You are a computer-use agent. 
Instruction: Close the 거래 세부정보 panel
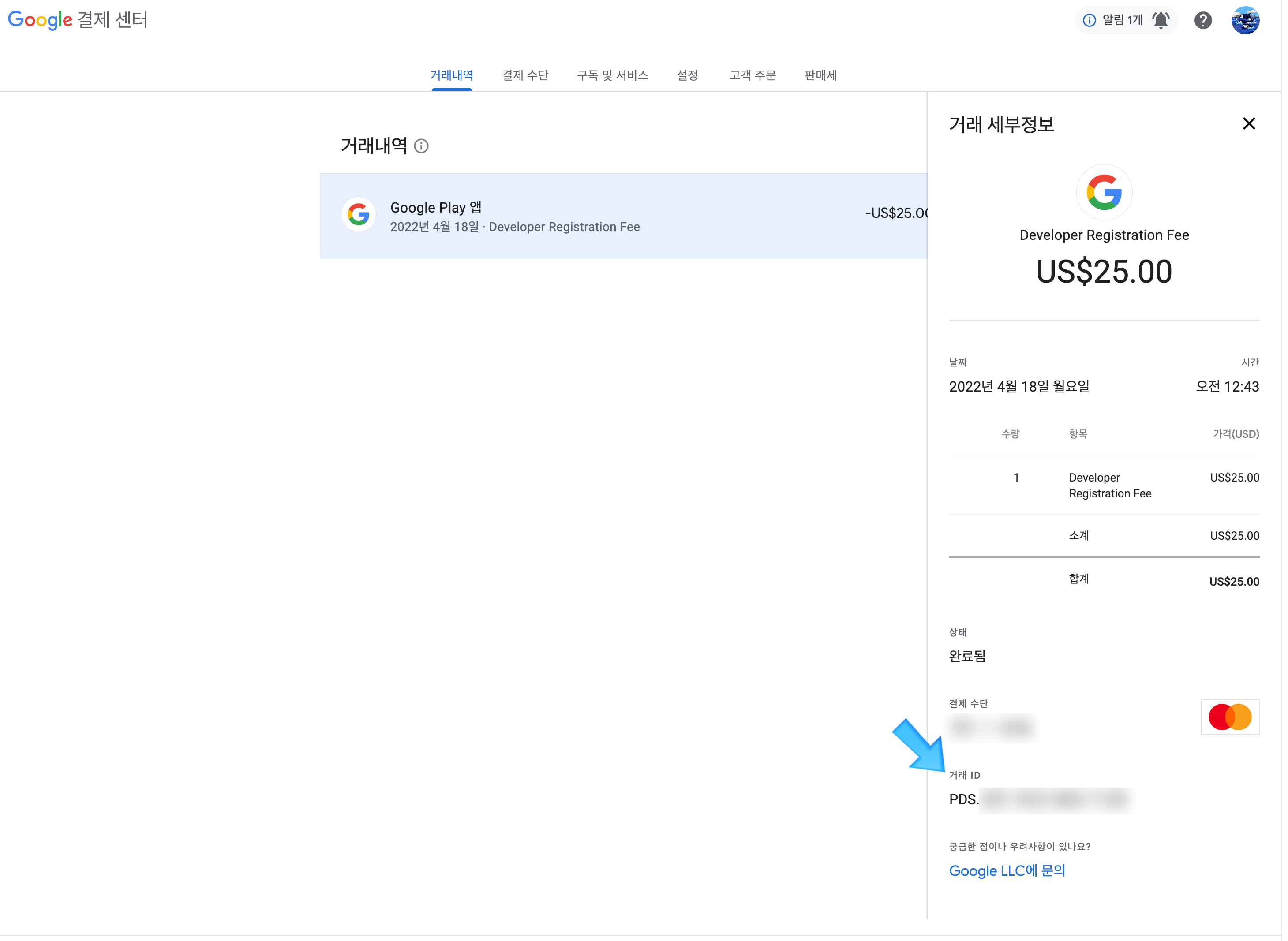1249,123
